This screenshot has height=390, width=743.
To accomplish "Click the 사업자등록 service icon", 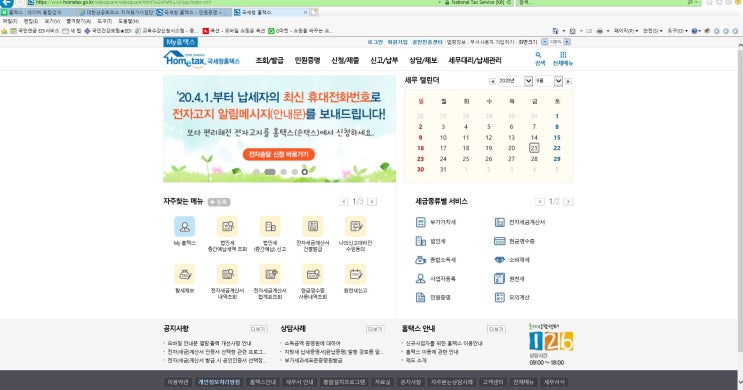I will pos(420,279).
